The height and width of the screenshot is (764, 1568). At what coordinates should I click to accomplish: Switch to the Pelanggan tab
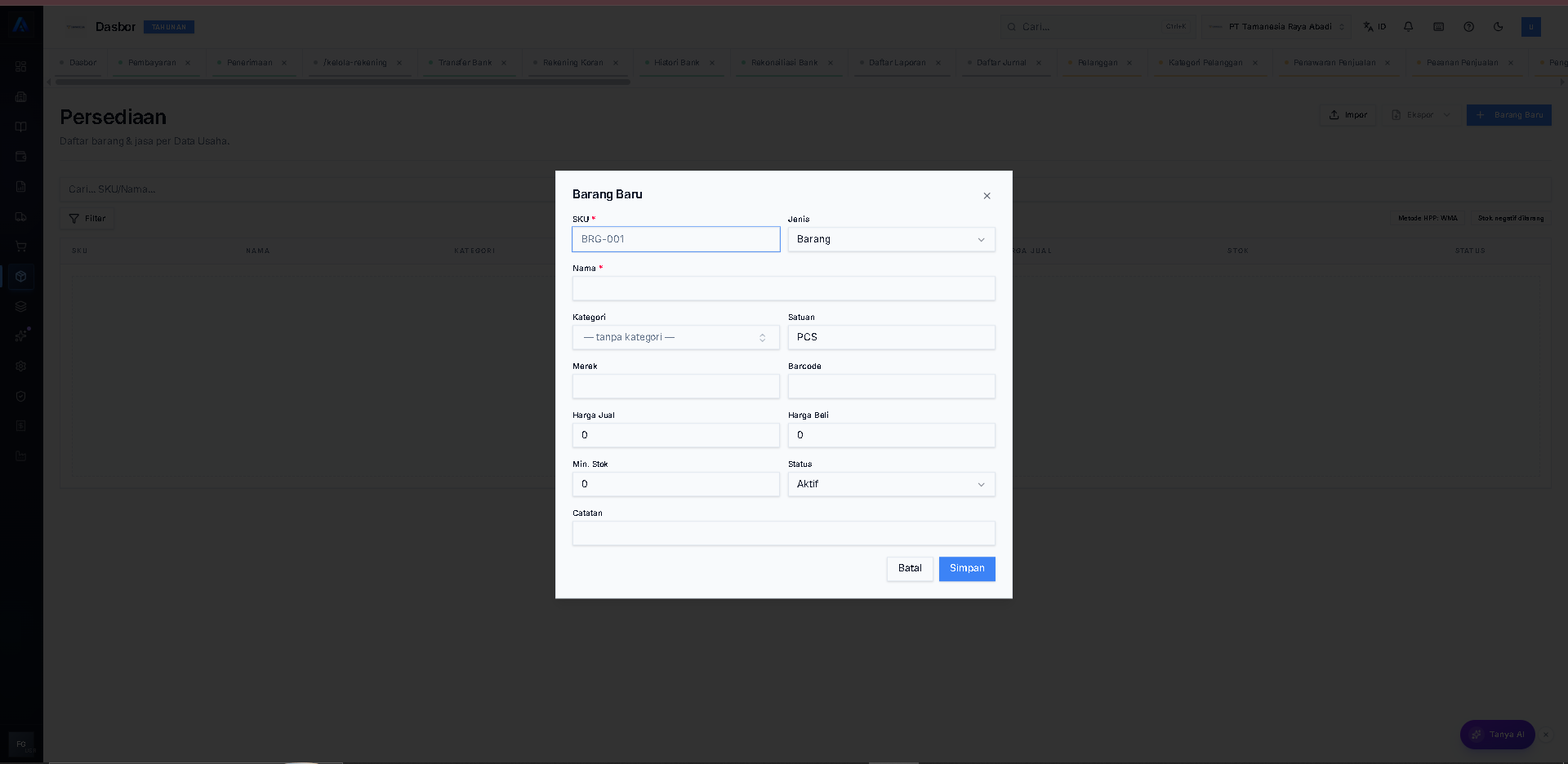coord(1098,63)
